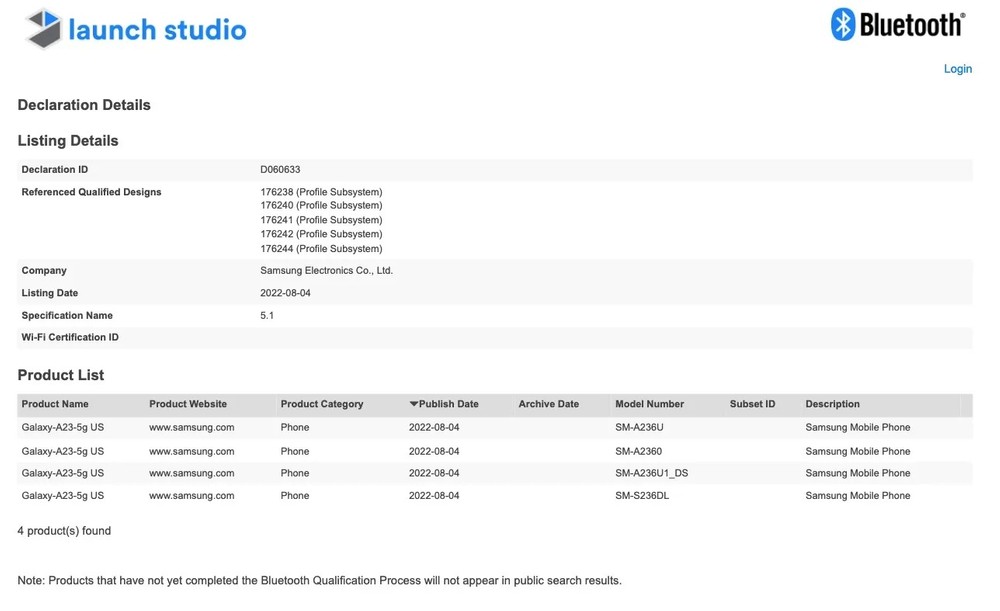Sort table by Product Name column
The height and width of the screenshot is (611, 1000).
click(x=55, y=404)
